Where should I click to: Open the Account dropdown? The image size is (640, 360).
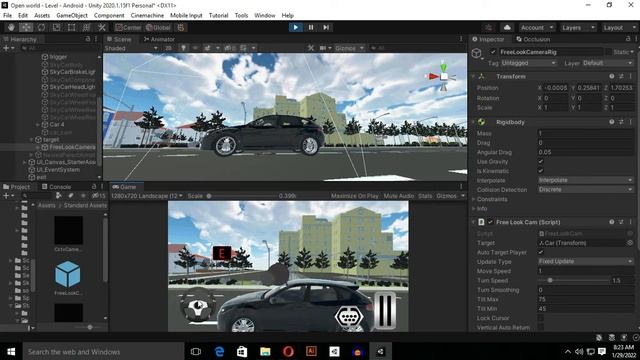tap(536, 27)
